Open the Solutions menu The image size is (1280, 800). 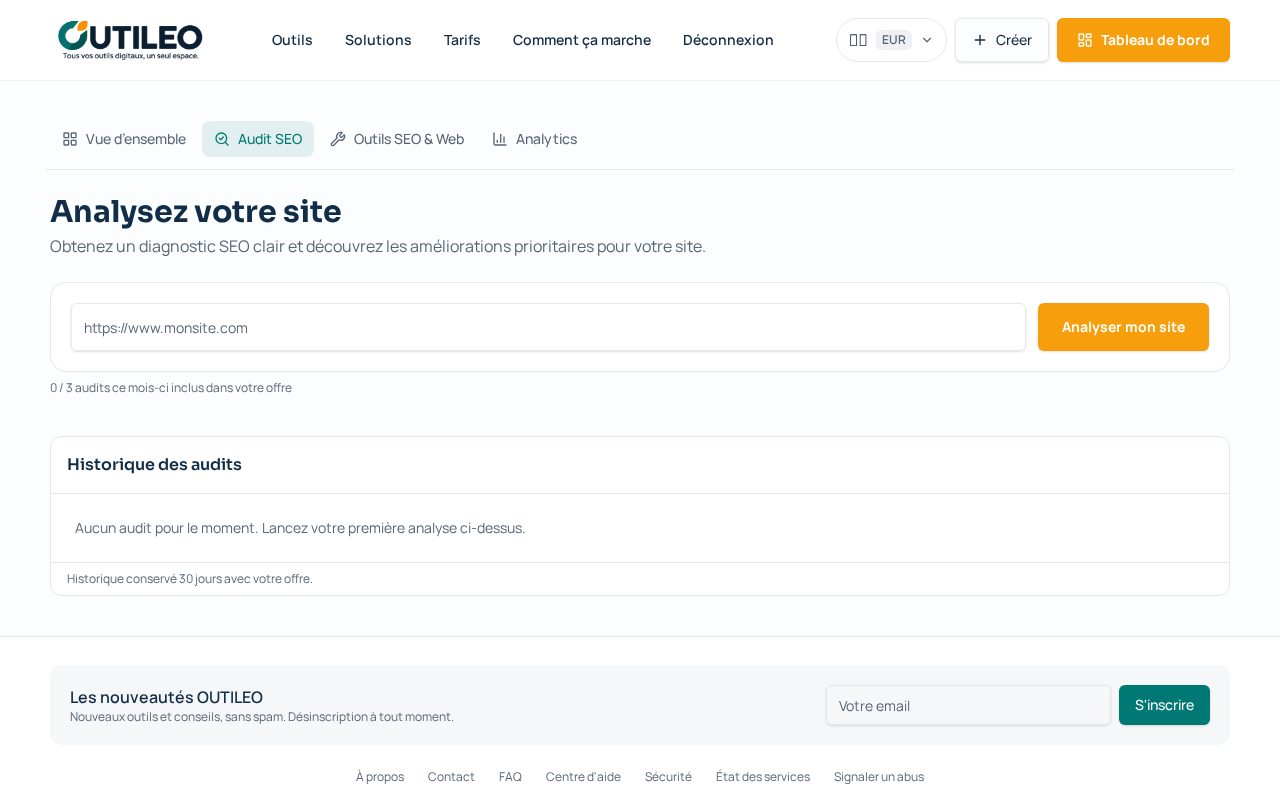click(378, 40)
